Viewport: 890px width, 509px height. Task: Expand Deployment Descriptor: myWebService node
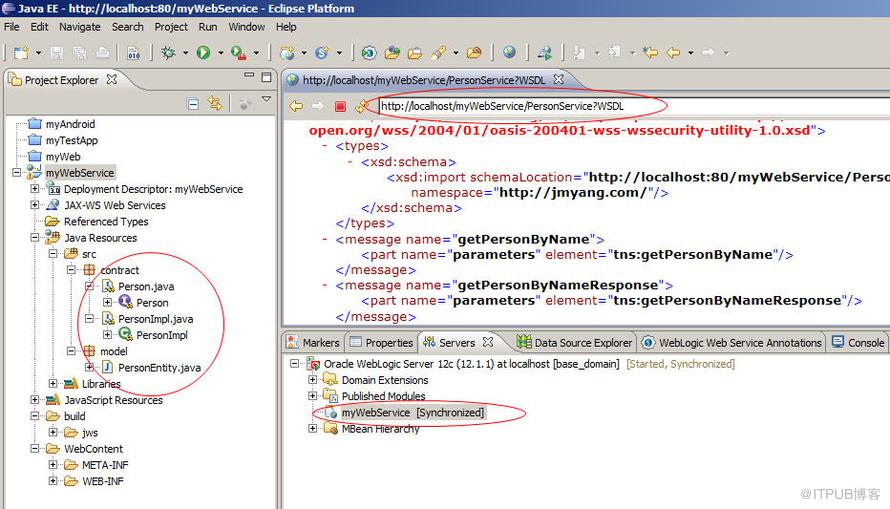35,189
